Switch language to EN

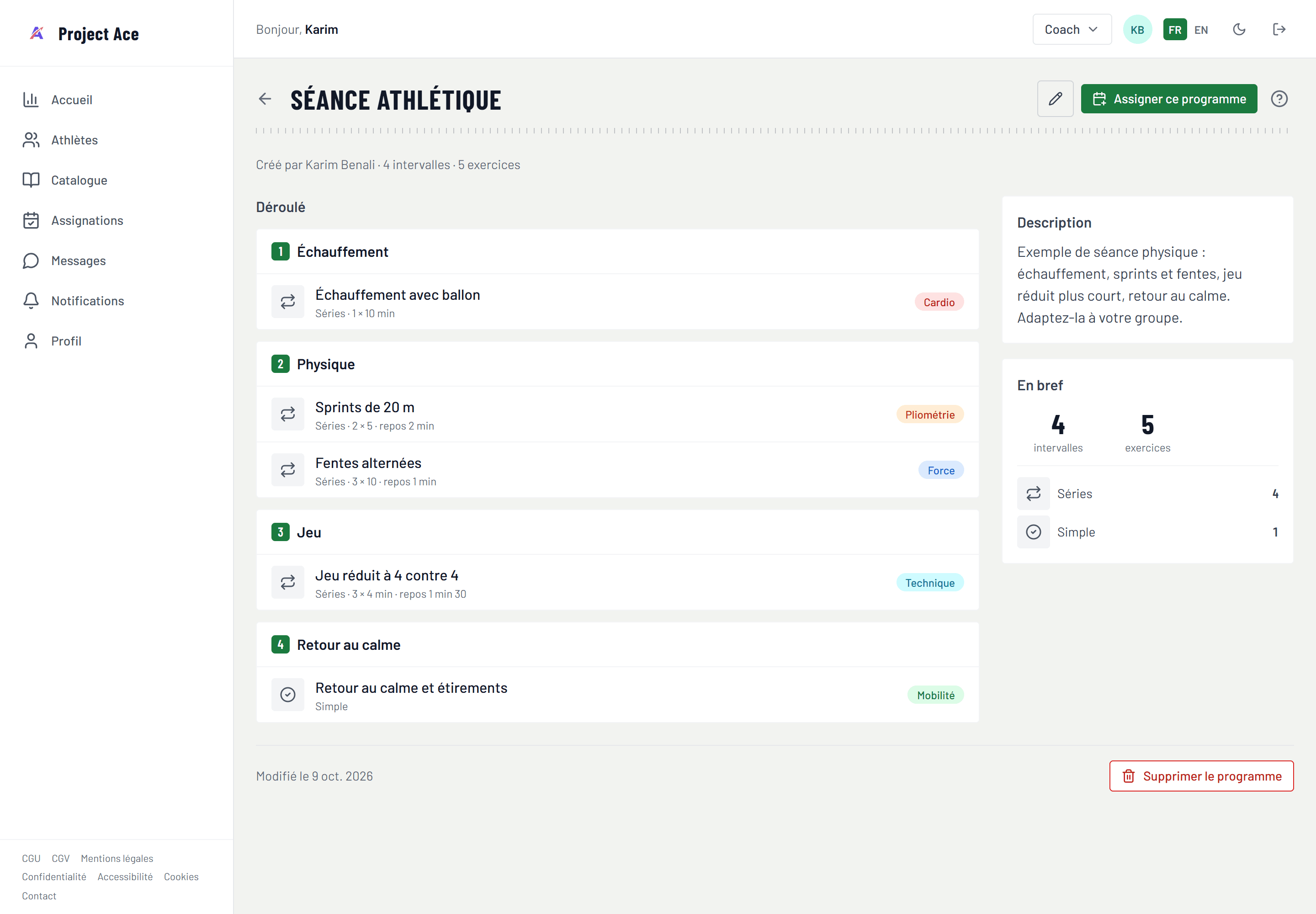click(1201, 30)
